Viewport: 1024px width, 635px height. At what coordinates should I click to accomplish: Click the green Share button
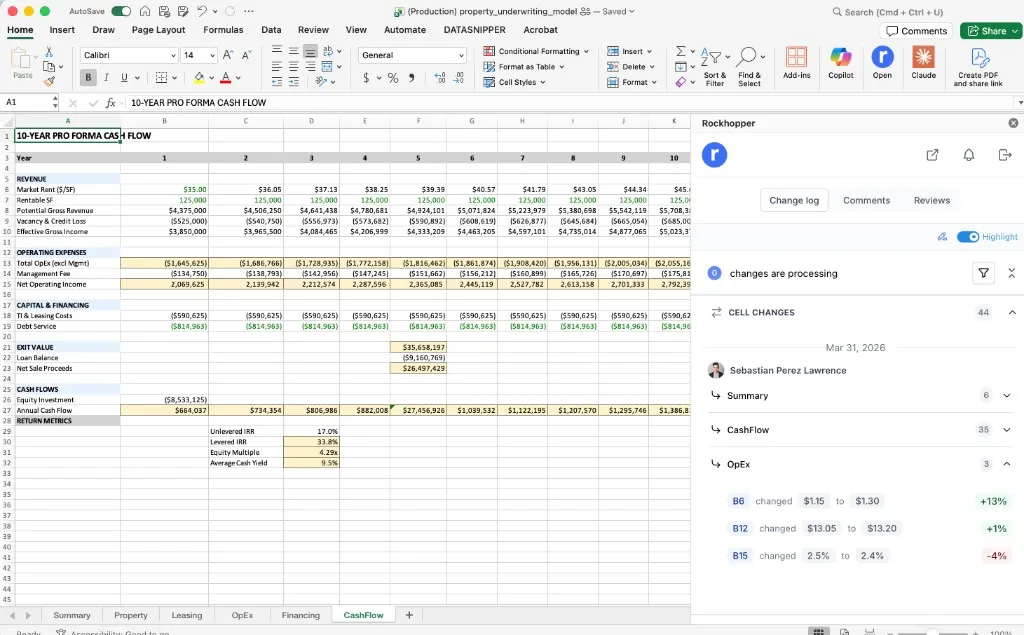click(x=989, y=29)
